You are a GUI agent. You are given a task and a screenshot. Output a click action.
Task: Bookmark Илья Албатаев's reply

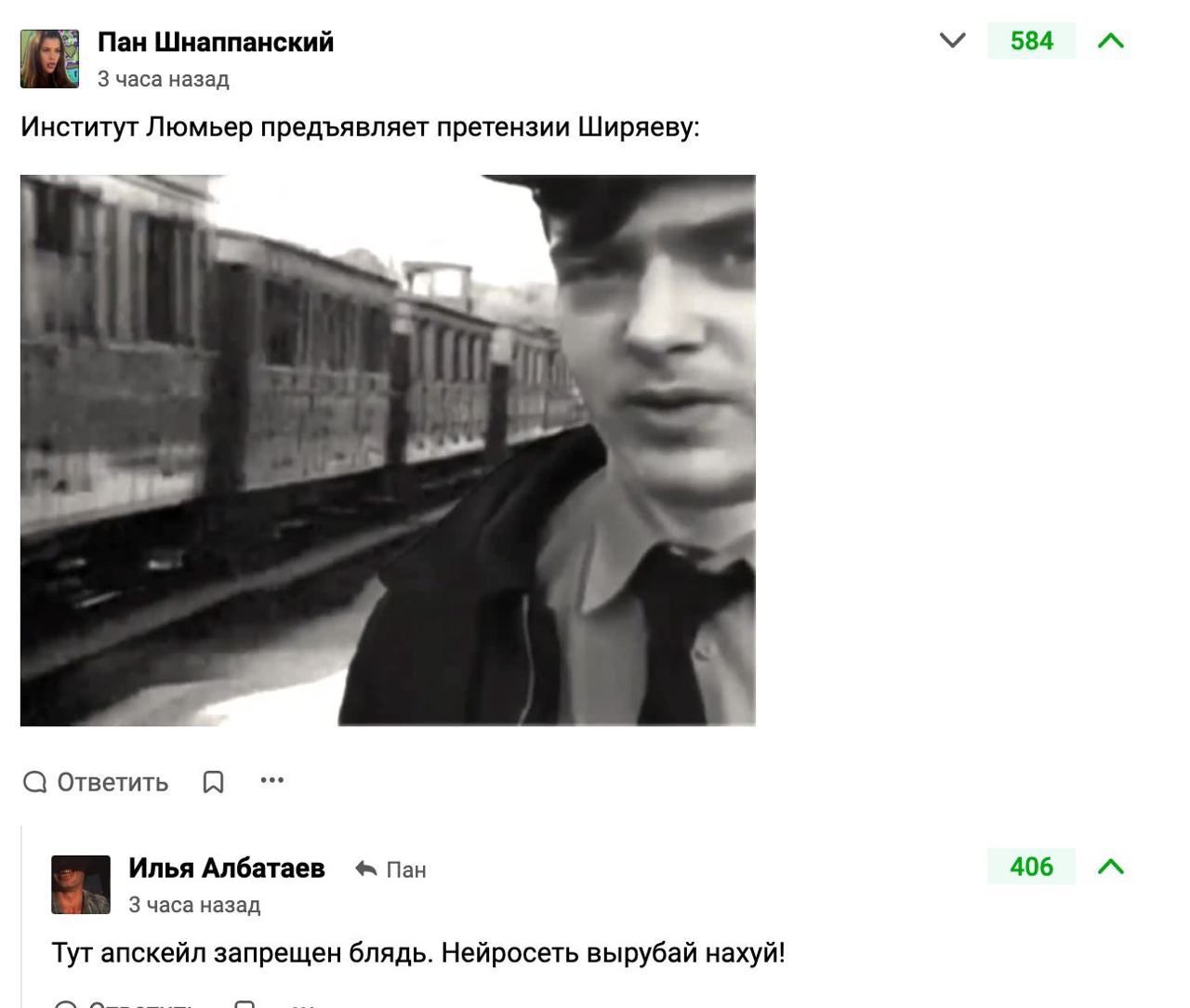point(245,1003)
